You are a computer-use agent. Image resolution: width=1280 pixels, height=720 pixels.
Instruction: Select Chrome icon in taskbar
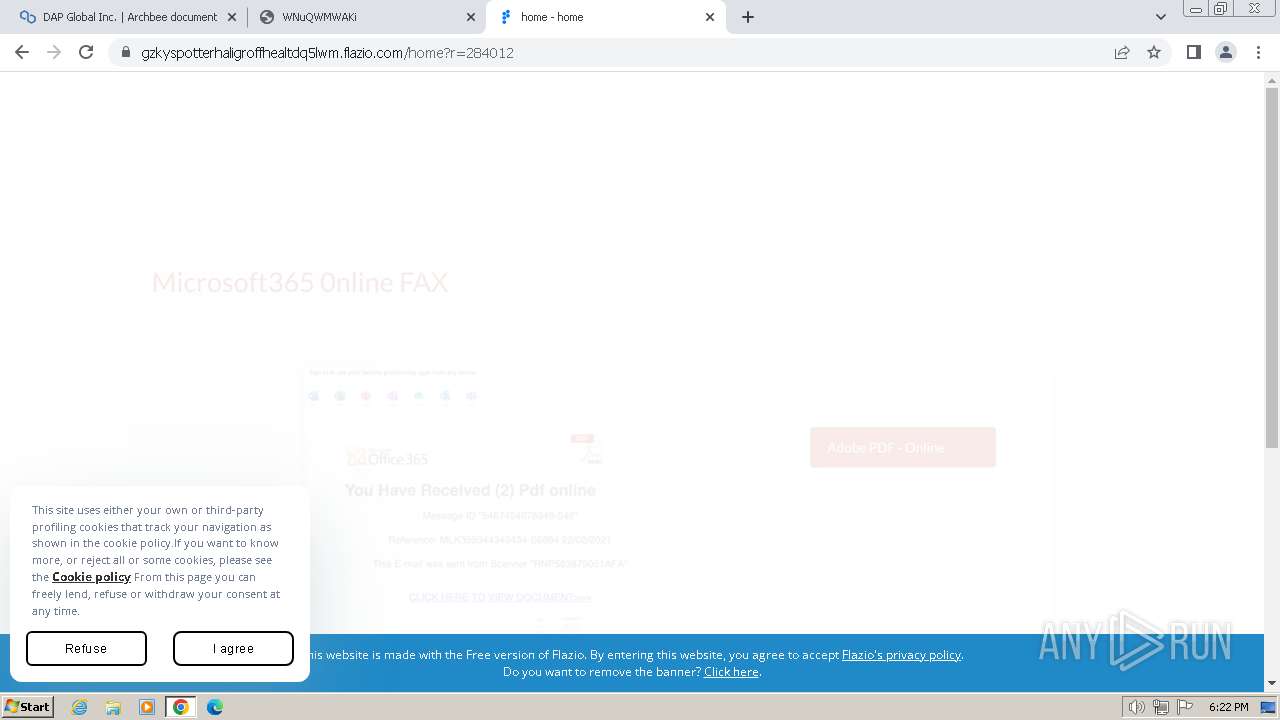(180, 707)
